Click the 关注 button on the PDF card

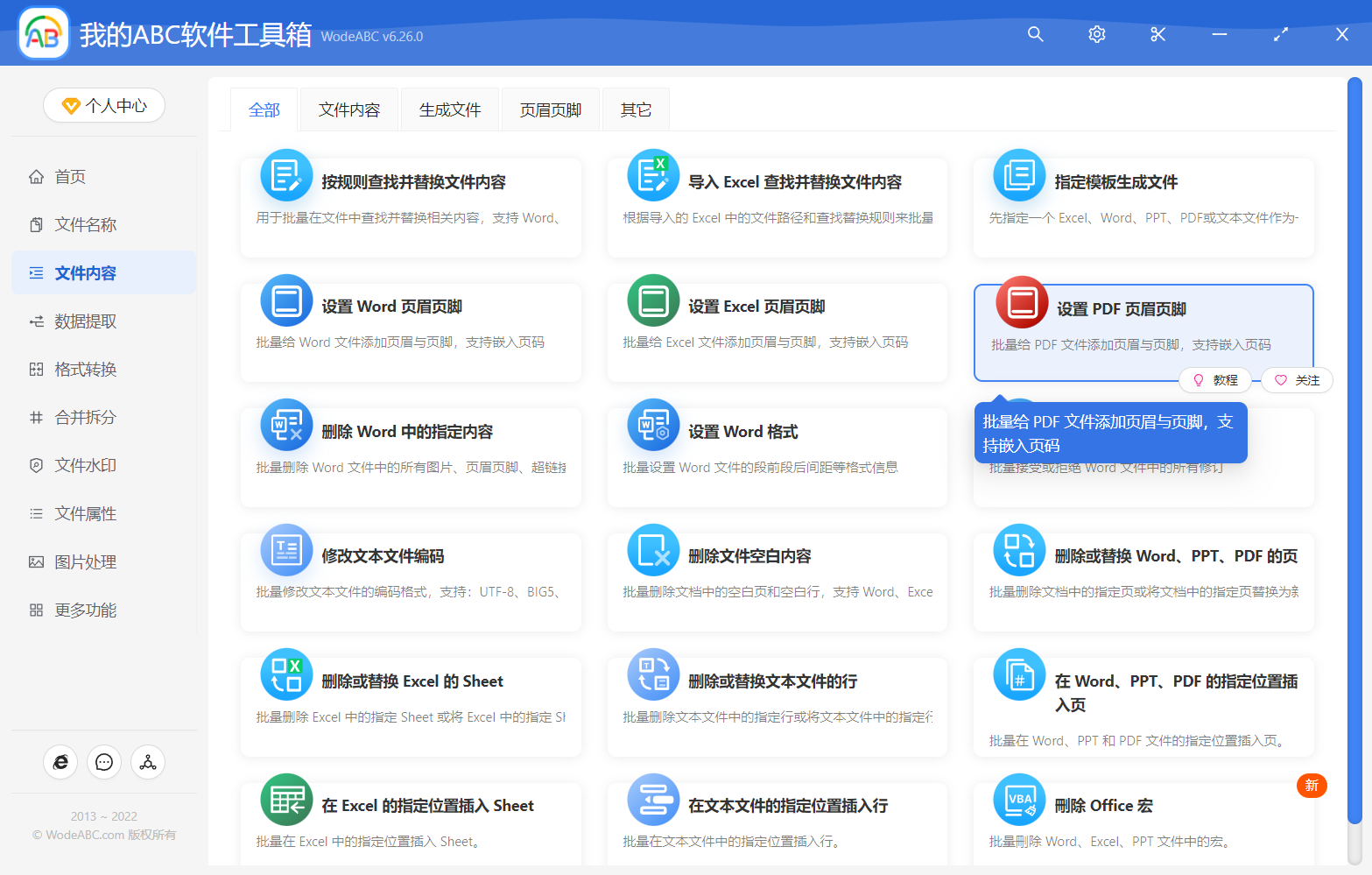[1296, 379]
